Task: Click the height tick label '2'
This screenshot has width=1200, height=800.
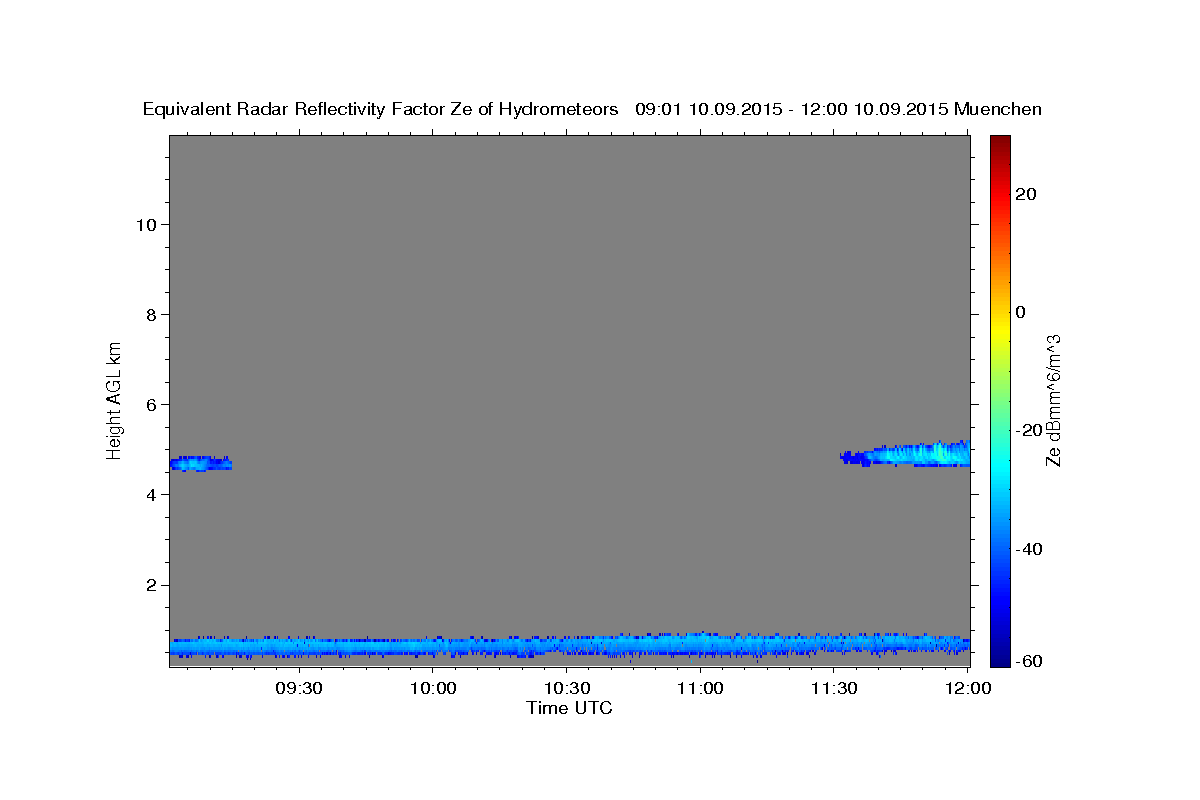Action: pos(151,585)
